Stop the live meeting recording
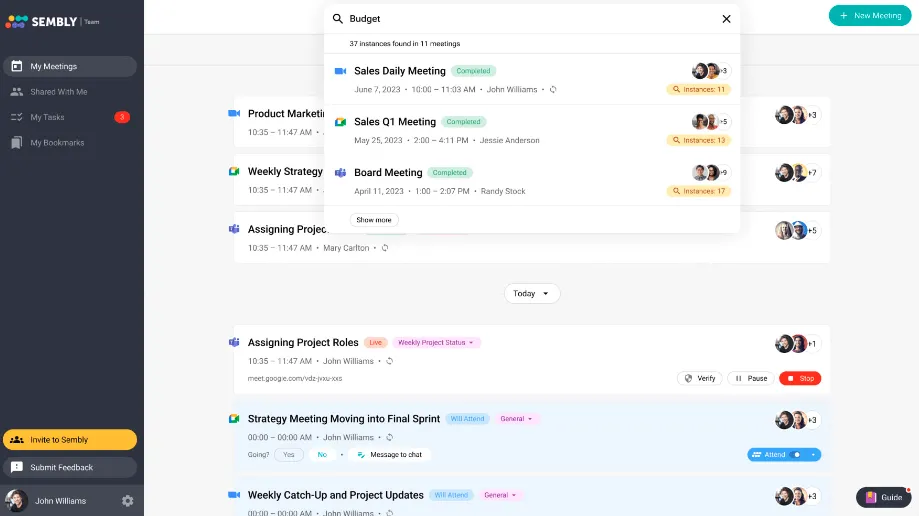 (800, 378)
